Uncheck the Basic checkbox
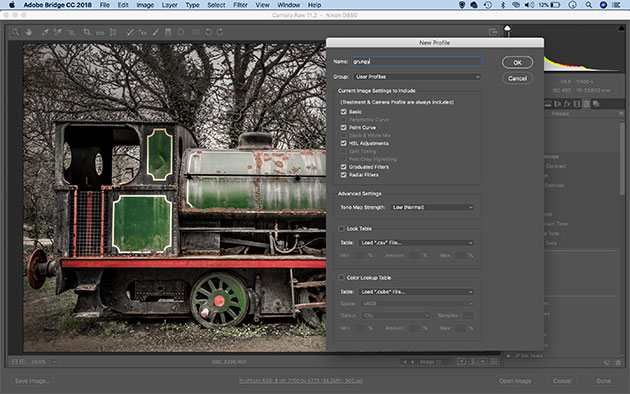 tap(344, 112)
